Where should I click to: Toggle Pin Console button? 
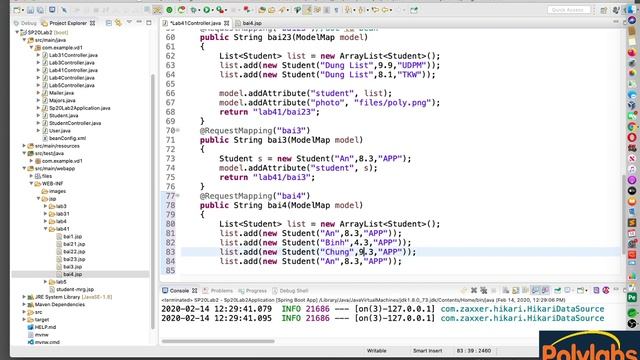(557, 290)
